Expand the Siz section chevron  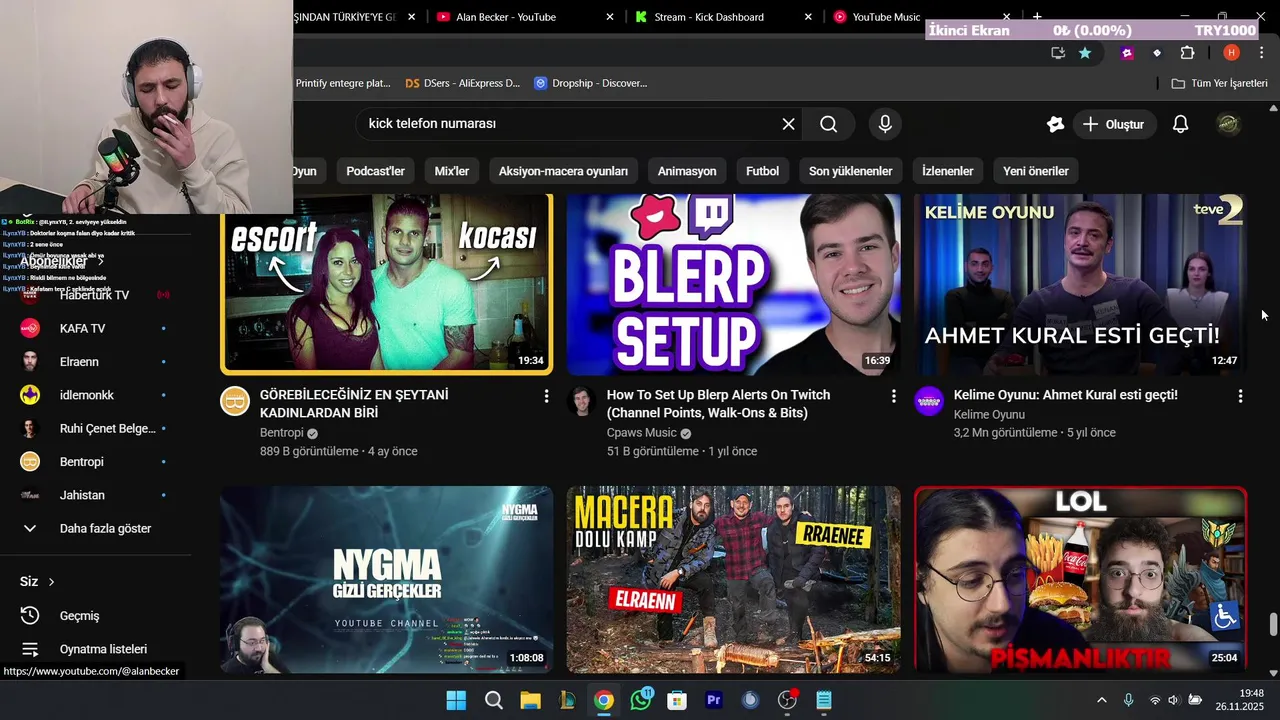click(52, 582)
